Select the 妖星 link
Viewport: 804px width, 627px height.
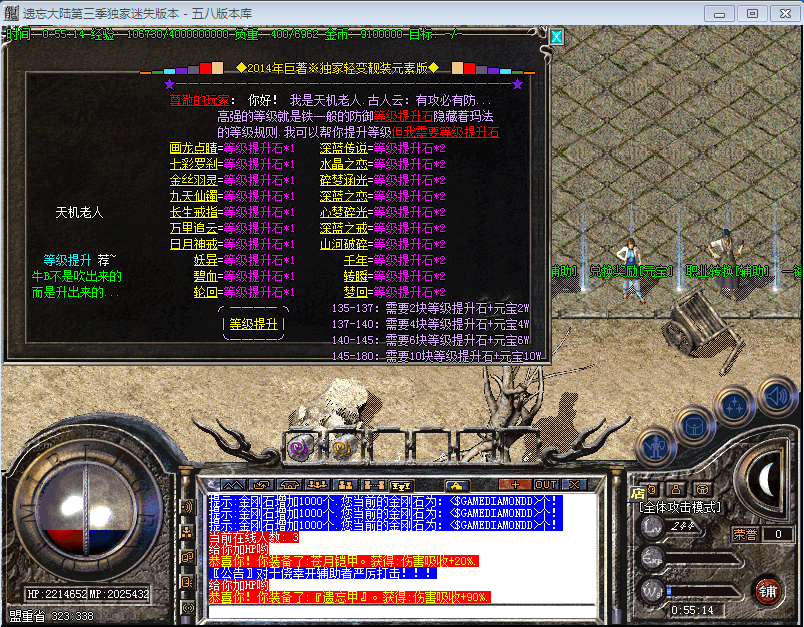pyautogui.click(x=206, y=260)
